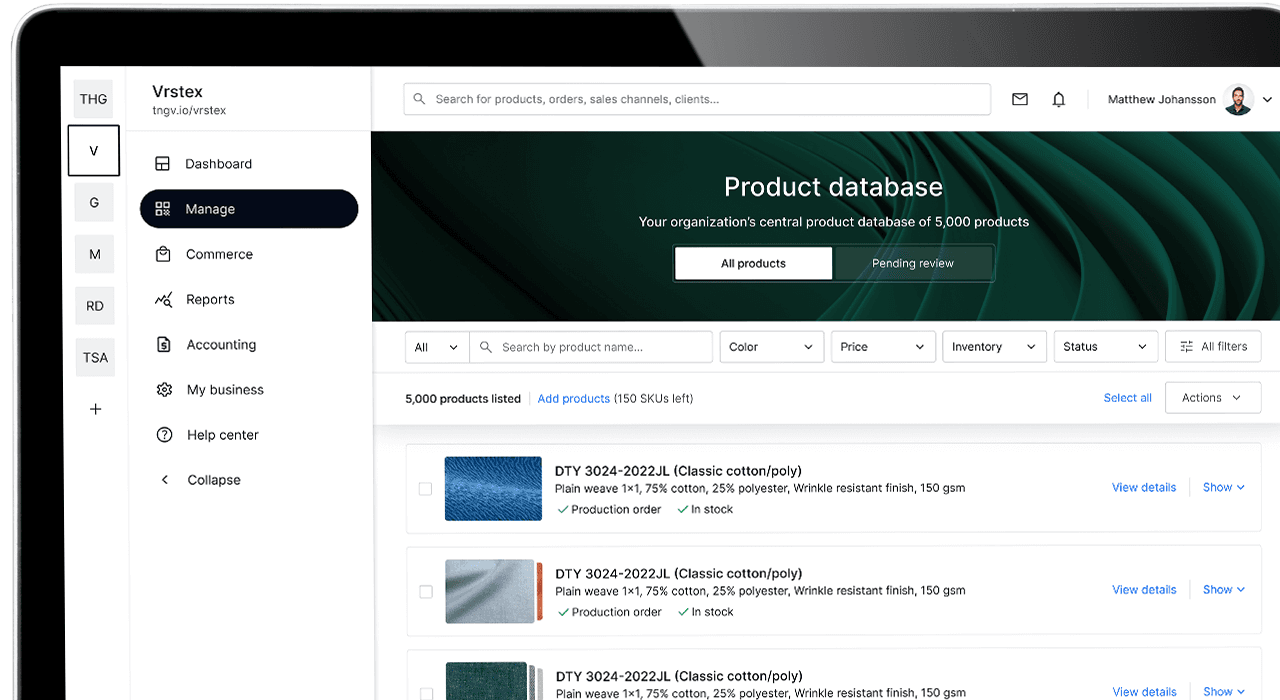Open the Price filter dropdown
1280x700 pixels.
tap(883, 347)
